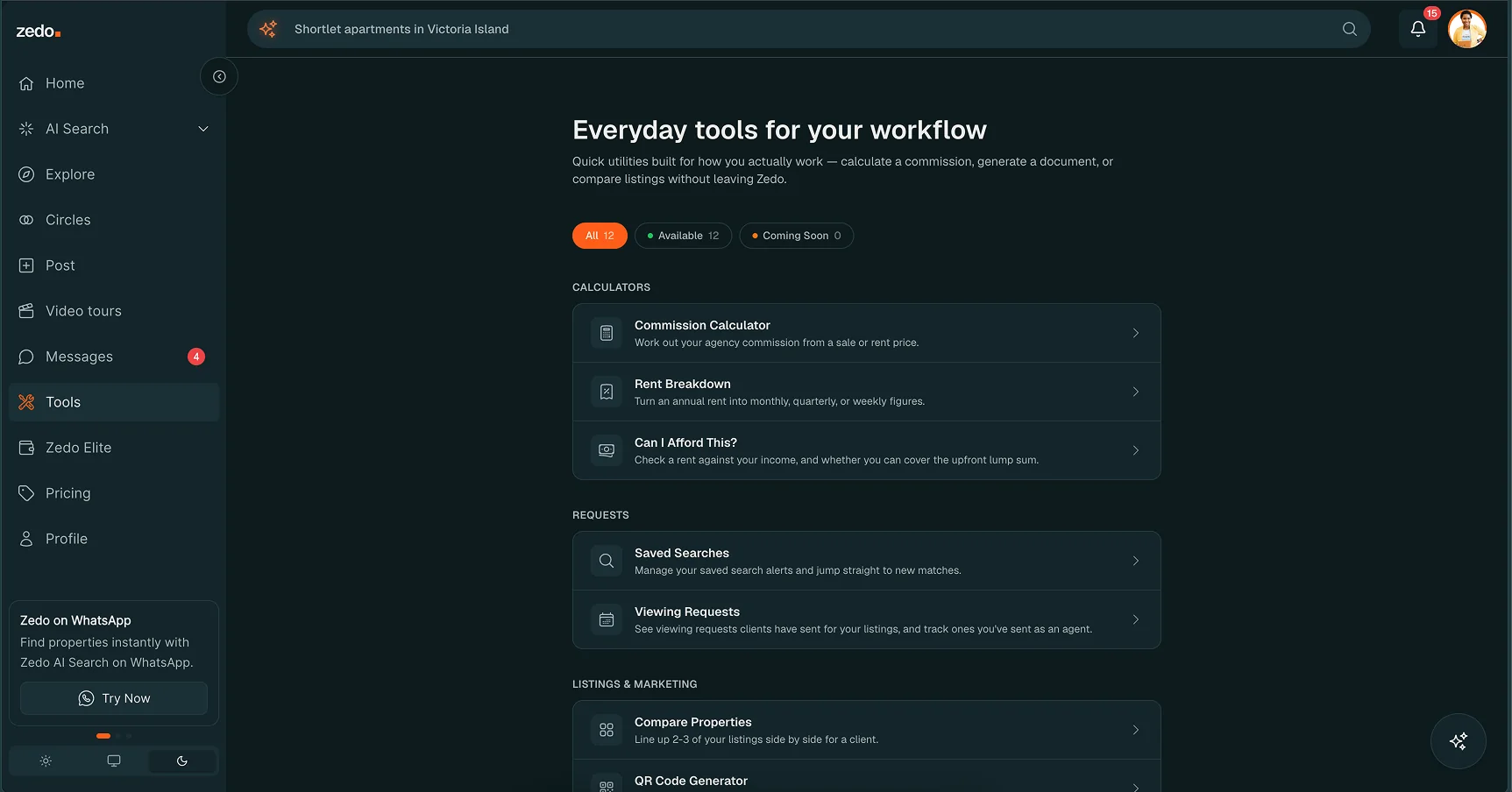Select the All 12 filter
Screen dimensions: 1512x792
point(600,236)
